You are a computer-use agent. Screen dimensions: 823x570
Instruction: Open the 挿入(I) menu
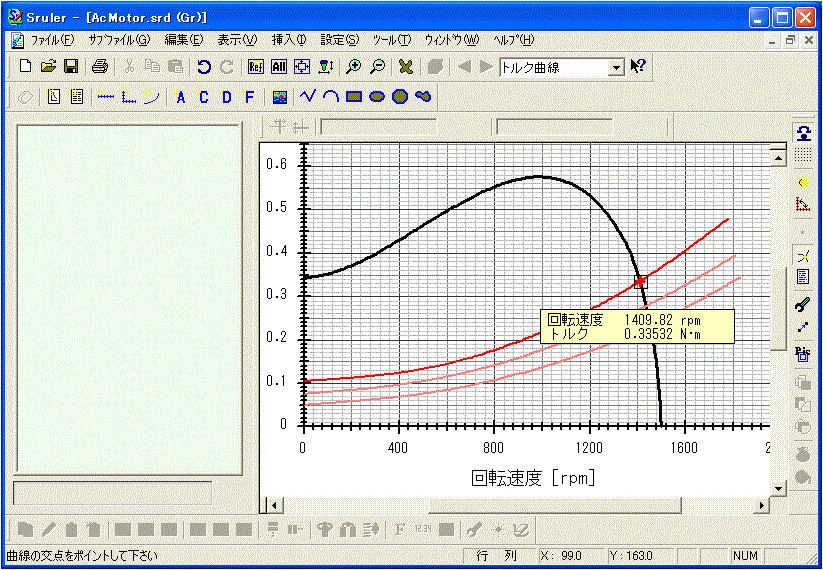tap(289, 40)
